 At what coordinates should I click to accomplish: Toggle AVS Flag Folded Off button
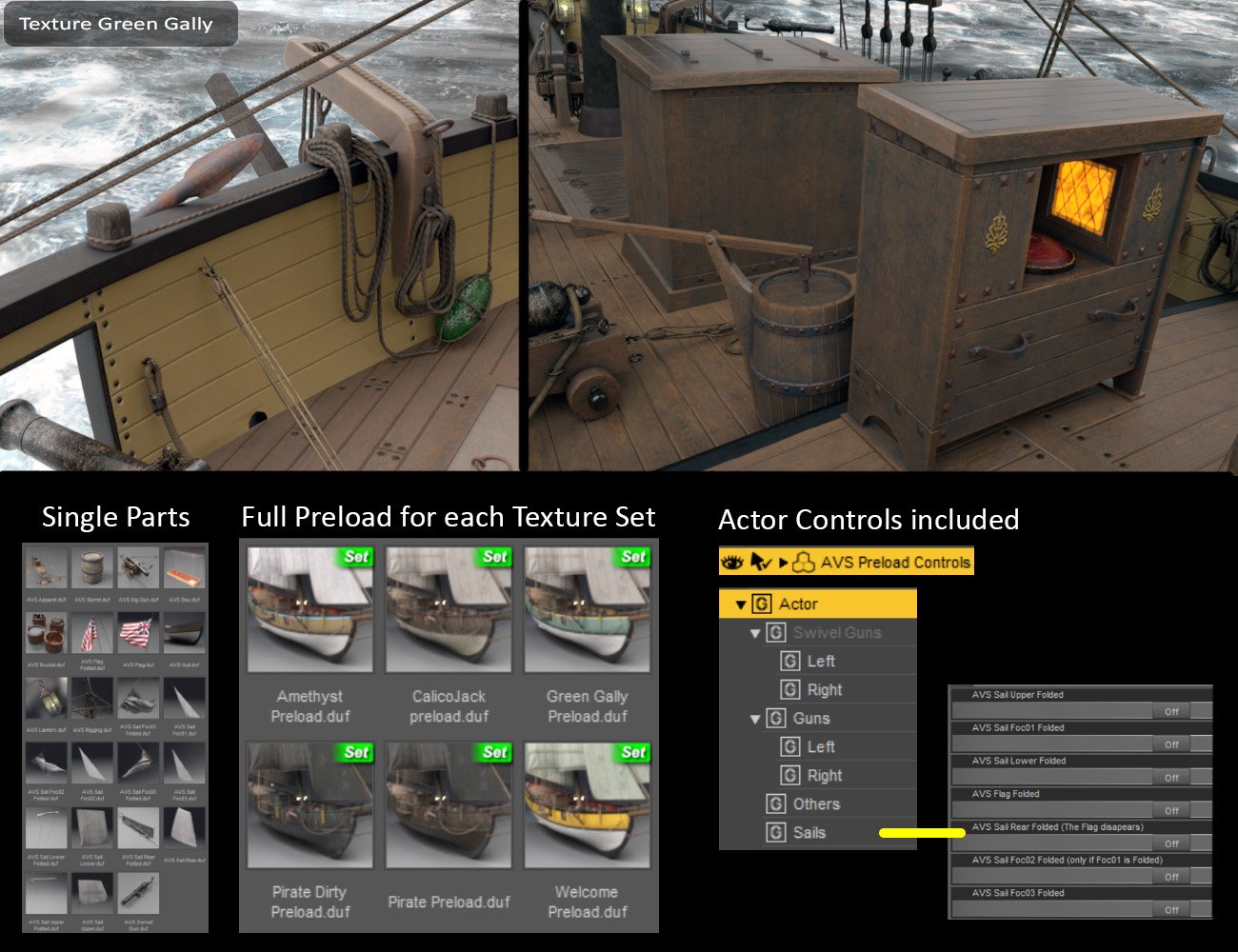(1171, 810)
